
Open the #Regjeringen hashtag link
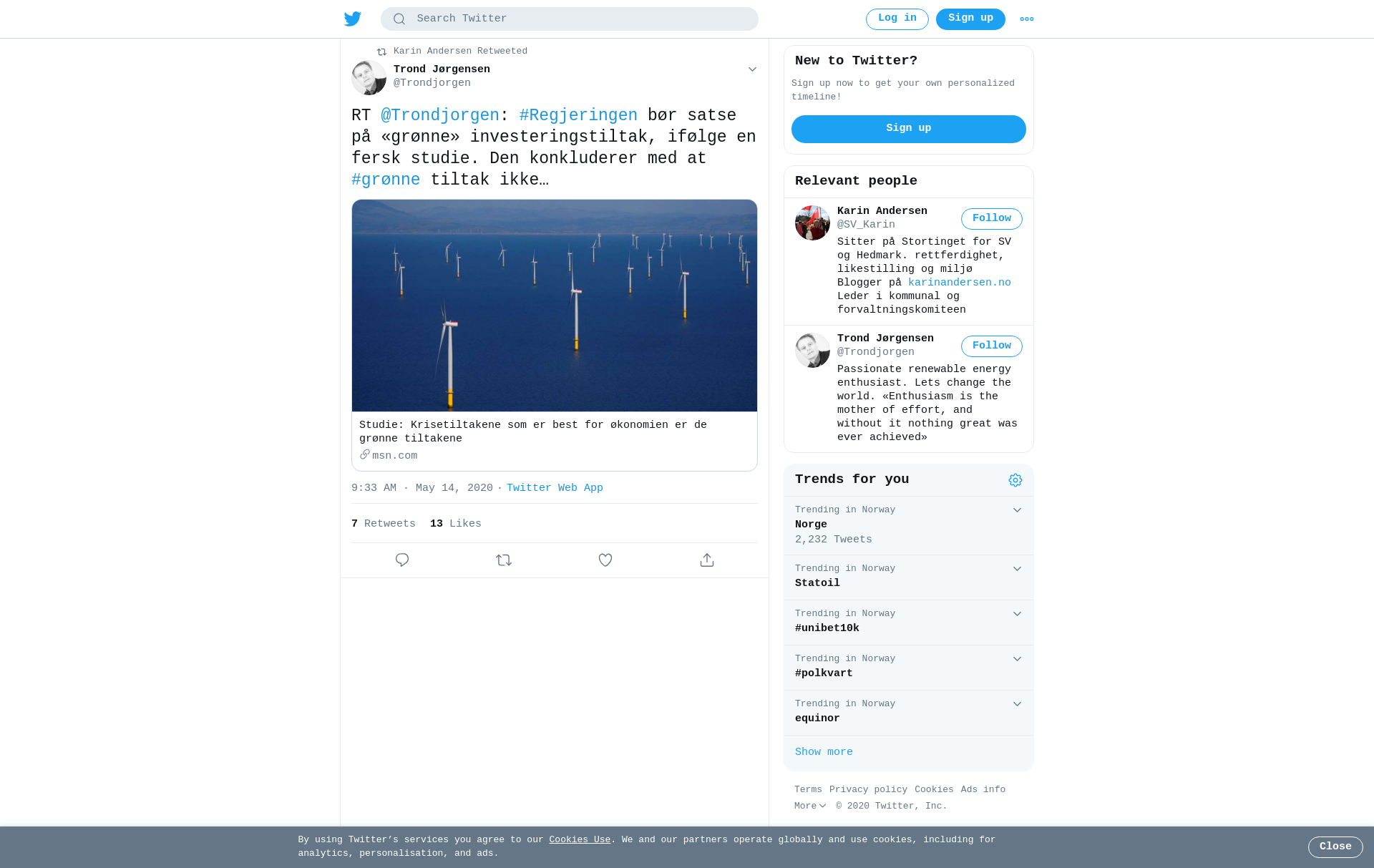click(x=578, y=116)
